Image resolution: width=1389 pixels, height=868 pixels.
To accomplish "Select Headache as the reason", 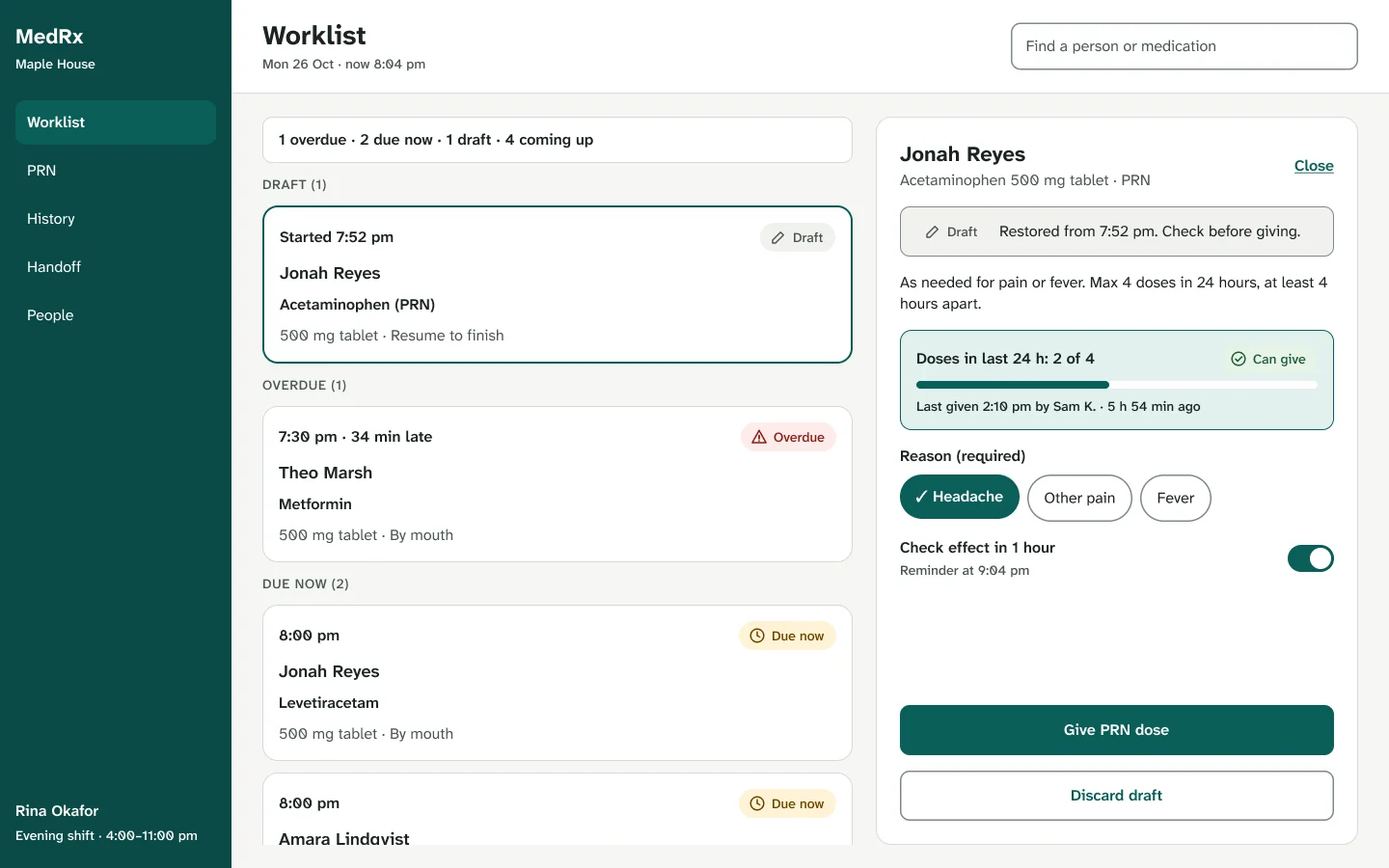I will (960, 497).
